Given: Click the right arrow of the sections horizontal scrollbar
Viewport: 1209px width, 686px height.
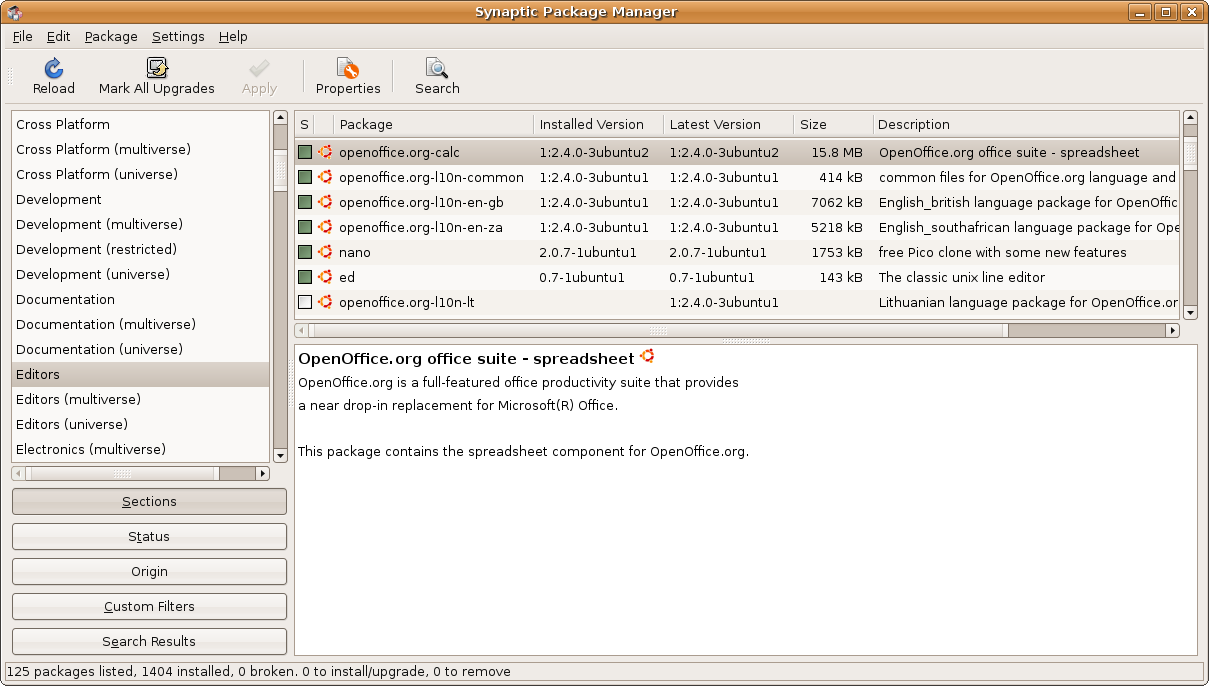Looking at the screenshot, I should (263, 473).
